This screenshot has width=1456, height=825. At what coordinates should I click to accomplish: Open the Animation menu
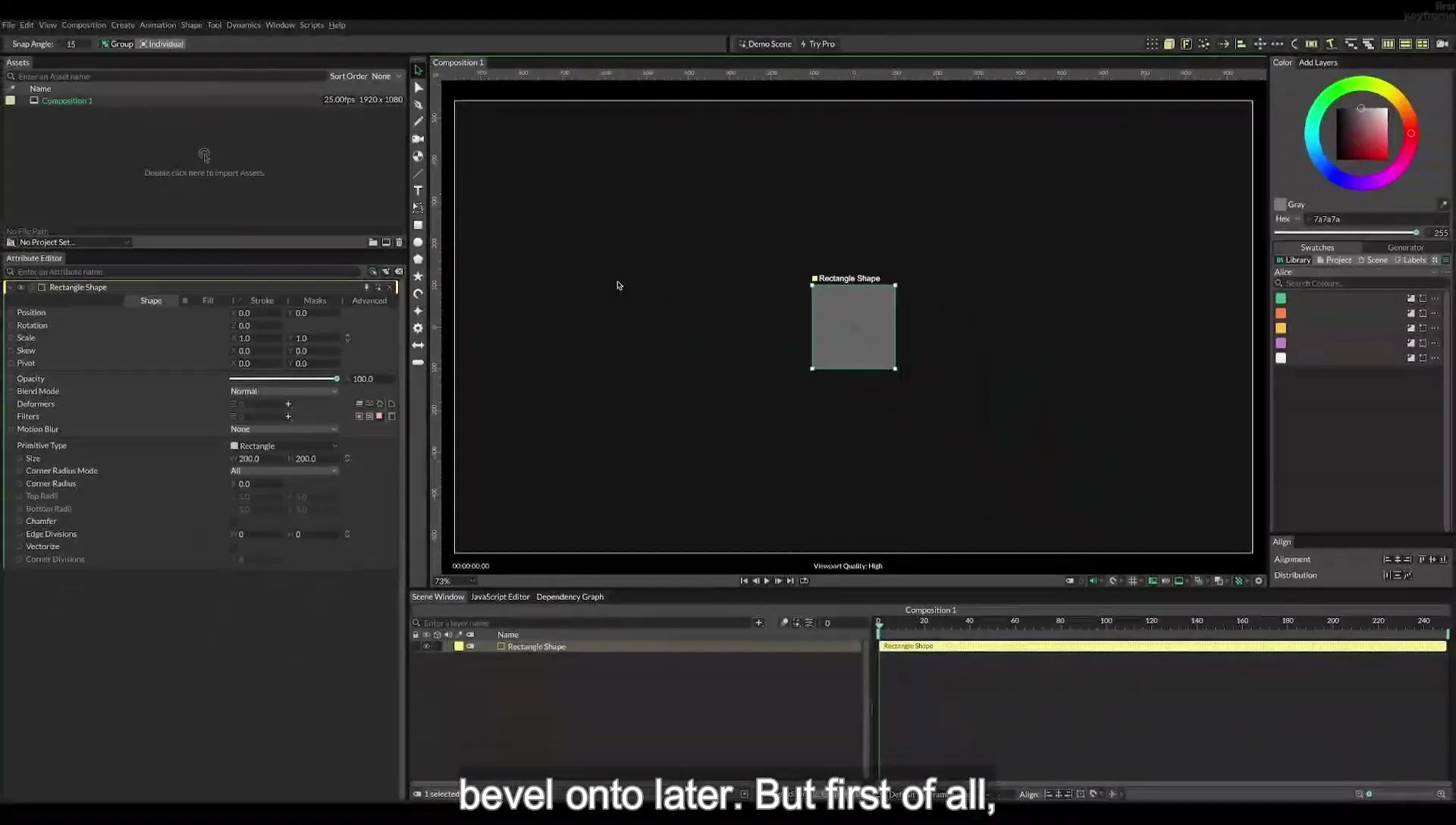tap(158, 25)
